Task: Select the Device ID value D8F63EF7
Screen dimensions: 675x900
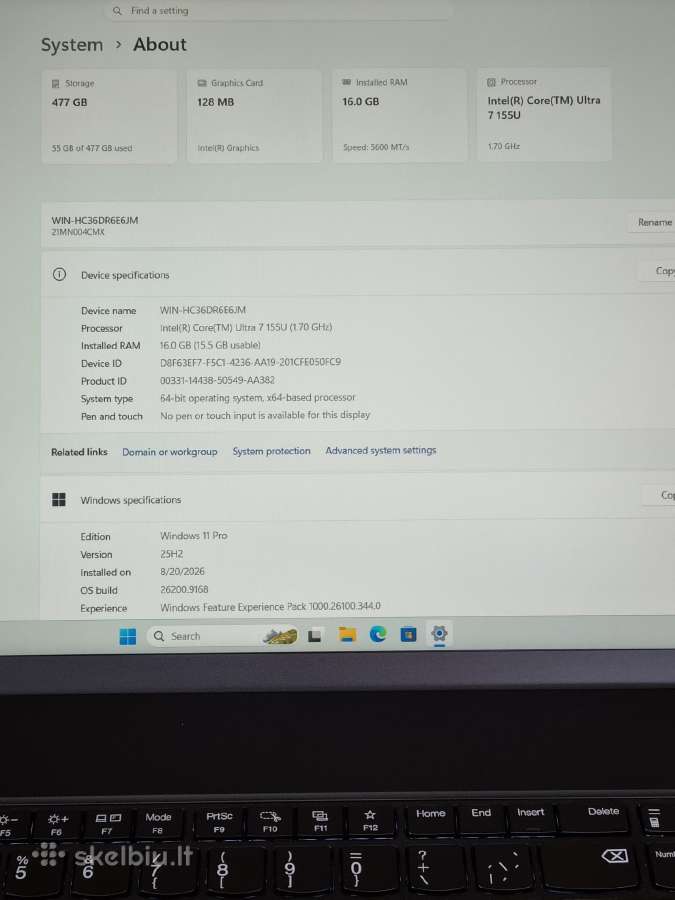Action: point(250,362)
